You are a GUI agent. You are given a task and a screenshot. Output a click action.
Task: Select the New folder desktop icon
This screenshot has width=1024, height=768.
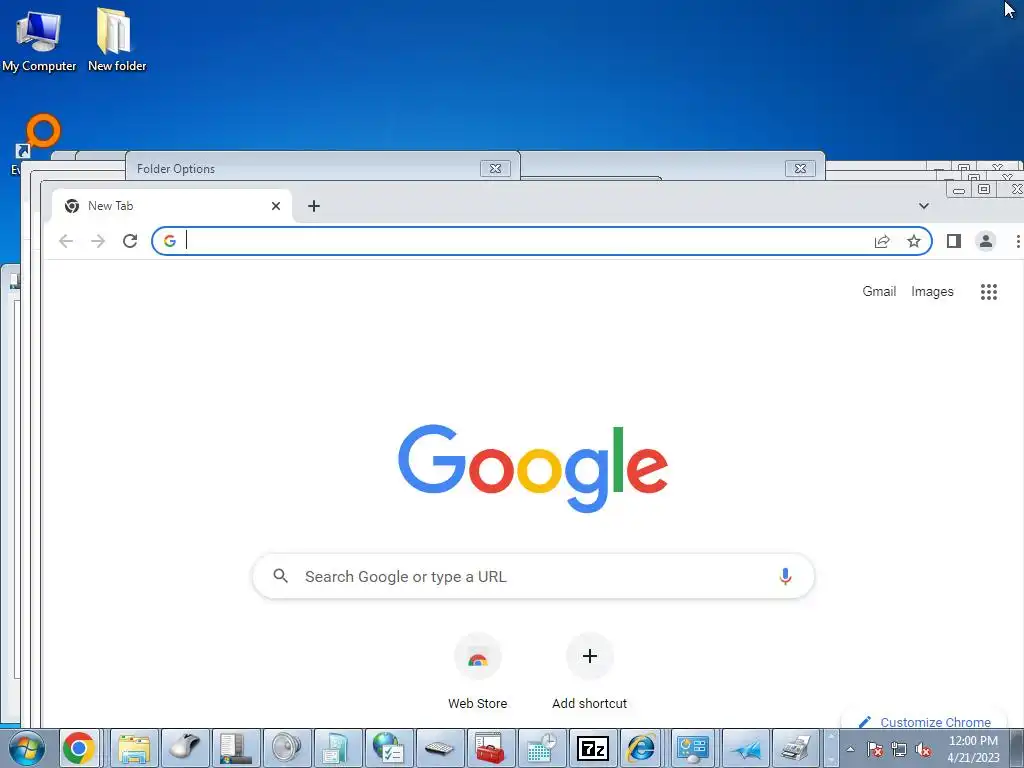(x=117, y=39)
